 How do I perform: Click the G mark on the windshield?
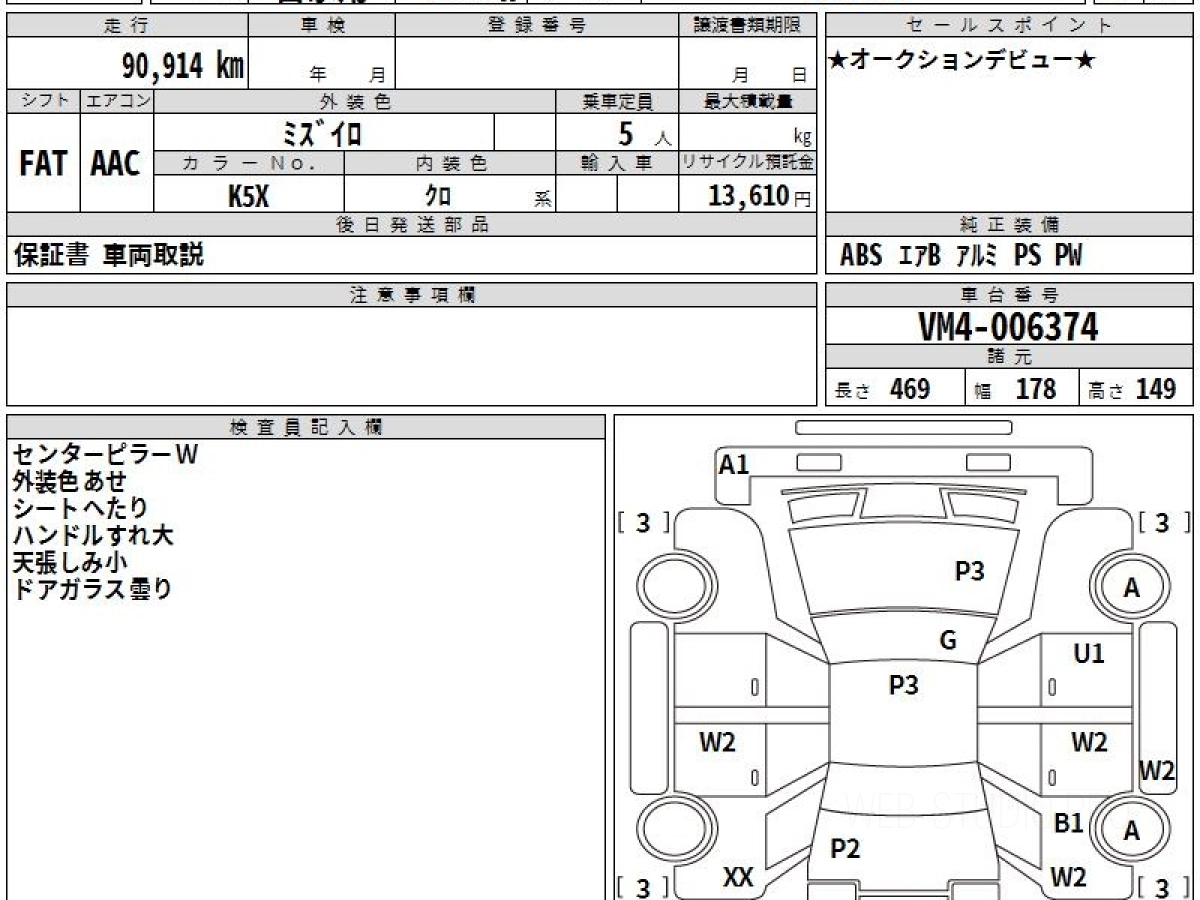948,641
